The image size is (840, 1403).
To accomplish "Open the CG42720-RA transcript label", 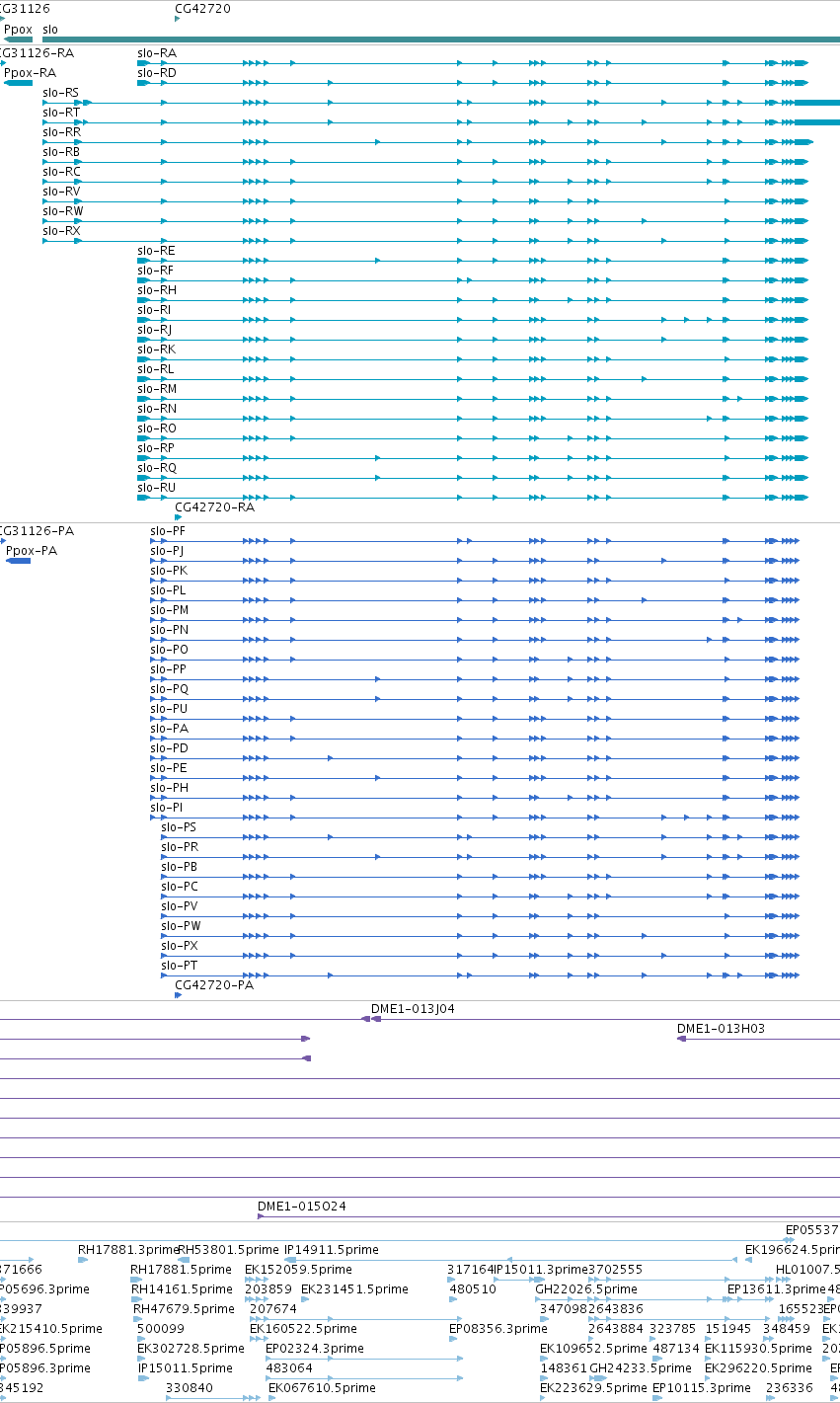I will pyautogui.click(x=214, y=507).
